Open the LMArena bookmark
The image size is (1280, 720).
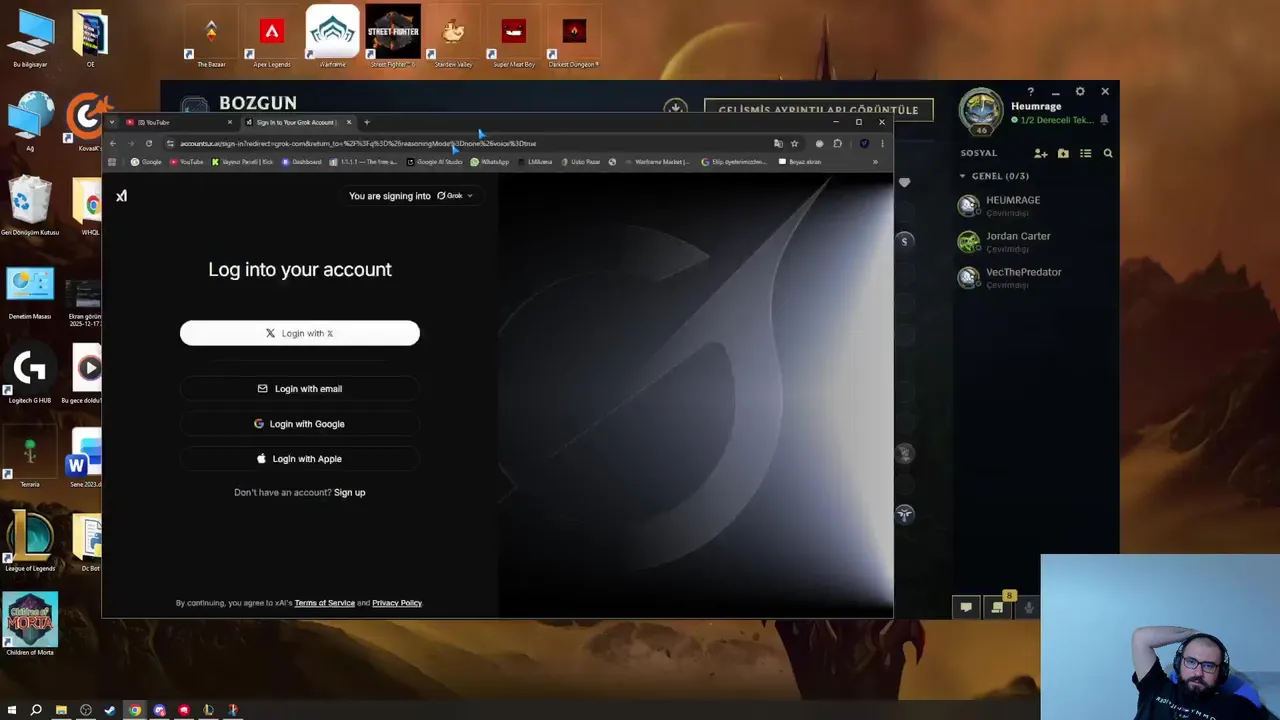coord(535,162)
